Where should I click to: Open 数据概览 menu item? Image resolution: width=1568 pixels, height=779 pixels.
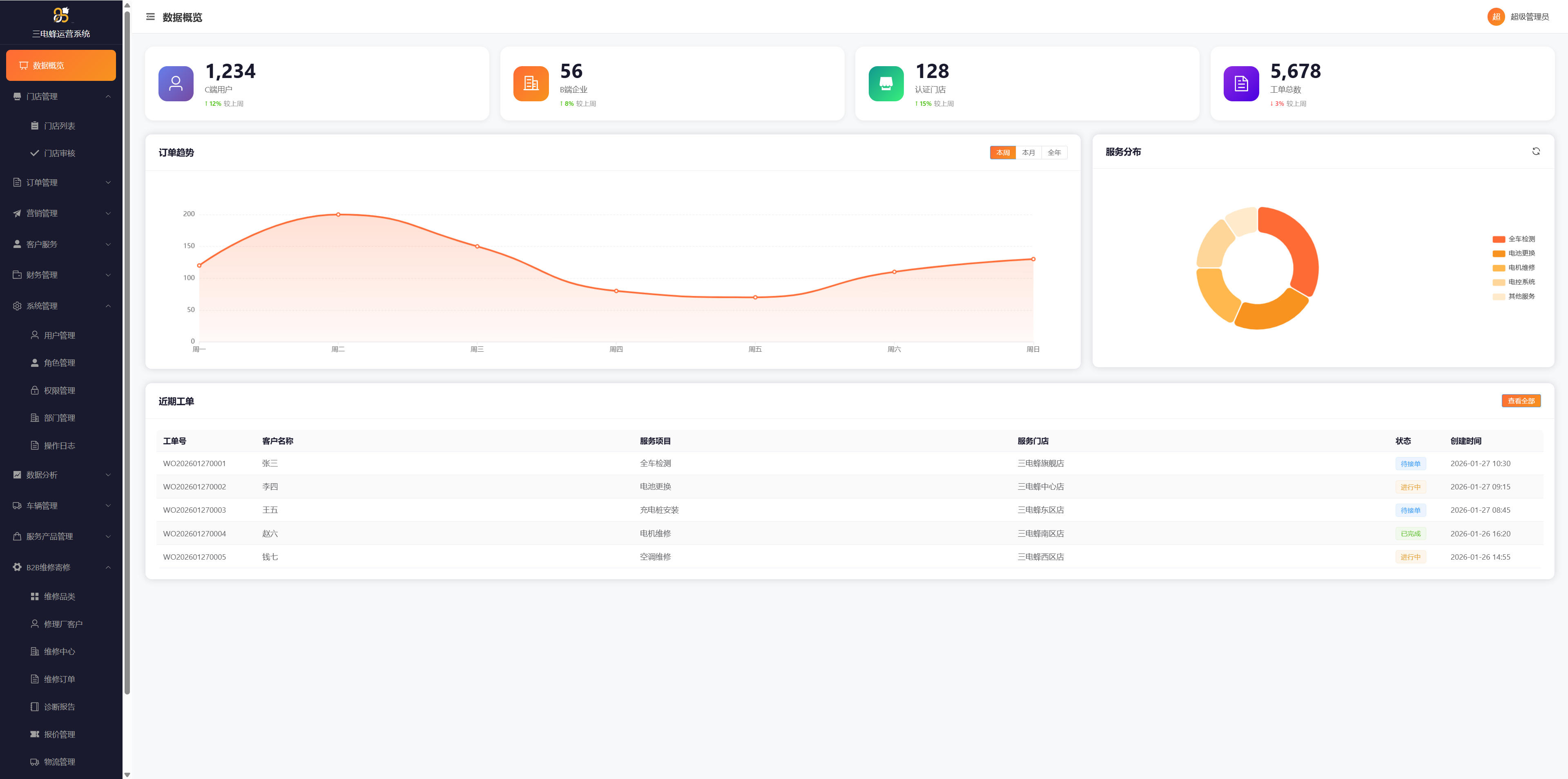pyautogui.click(x=61, y=65)
